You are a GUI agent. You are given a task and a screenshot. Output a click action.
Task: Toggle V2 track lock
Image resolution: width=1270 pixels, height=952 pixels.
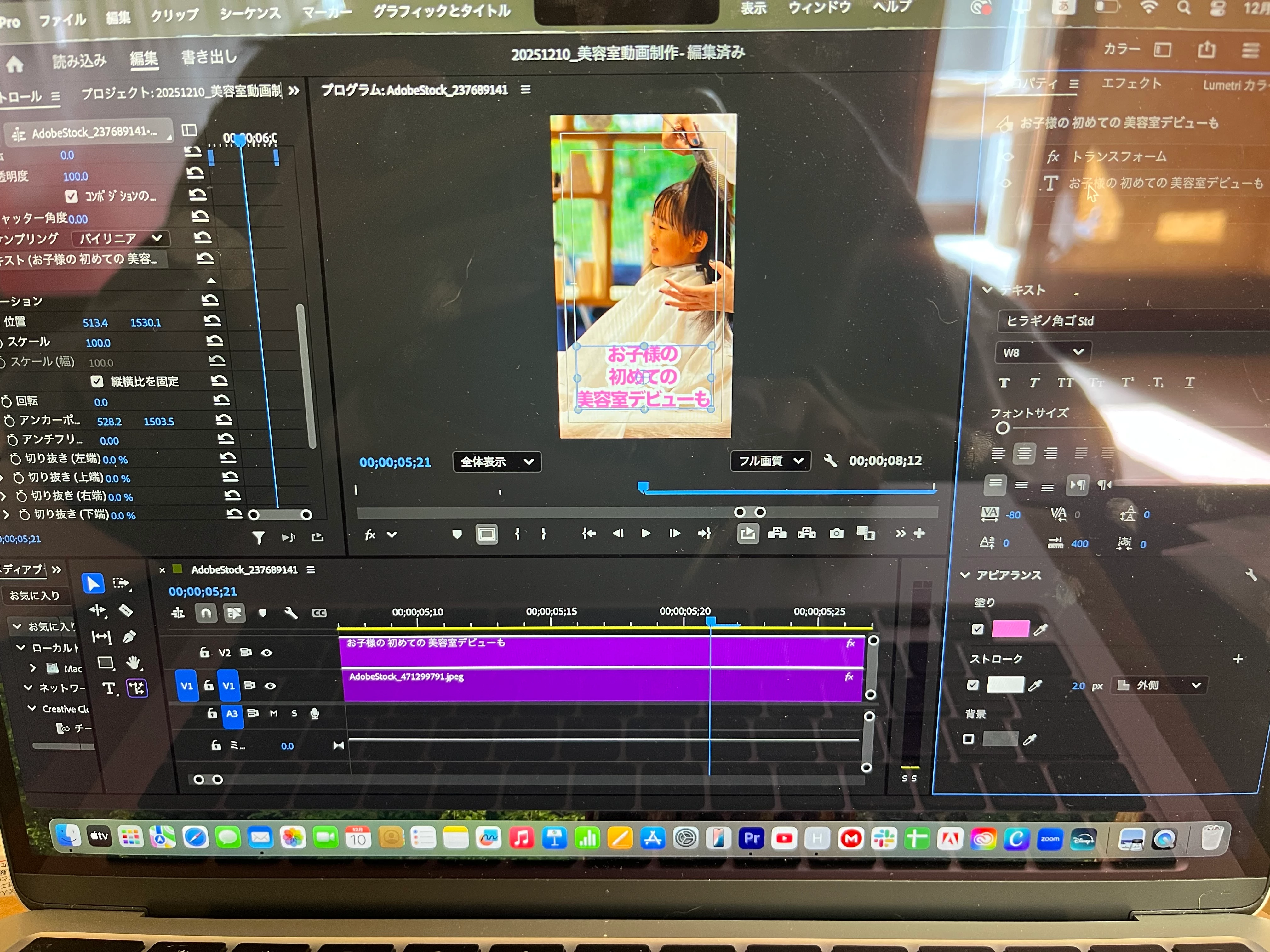(204, 652)
